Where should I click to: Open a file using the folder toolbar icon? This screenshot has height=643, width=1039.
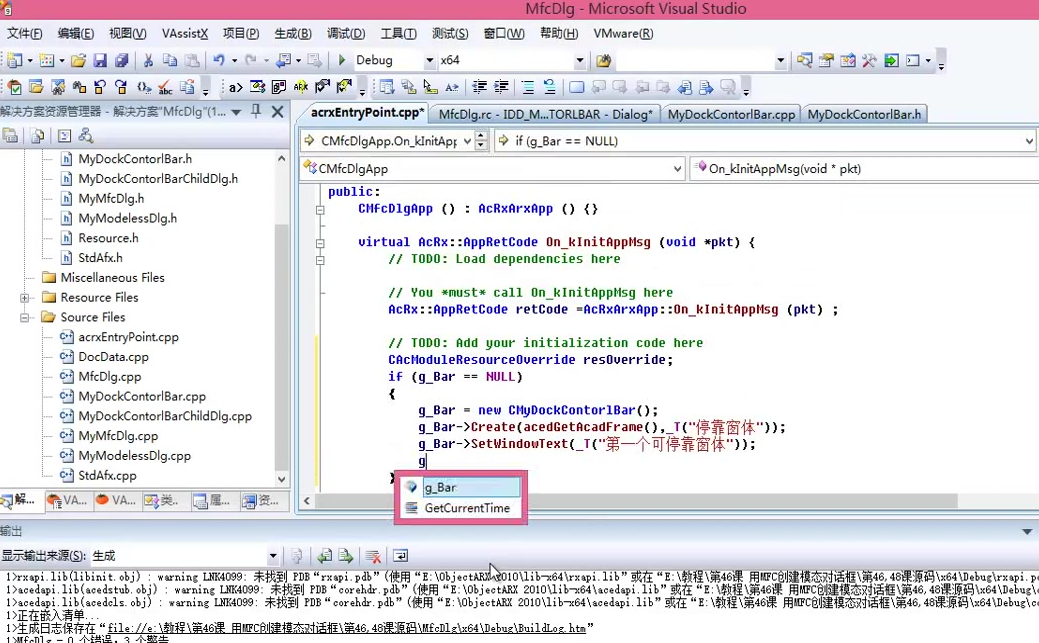(79, 62)
